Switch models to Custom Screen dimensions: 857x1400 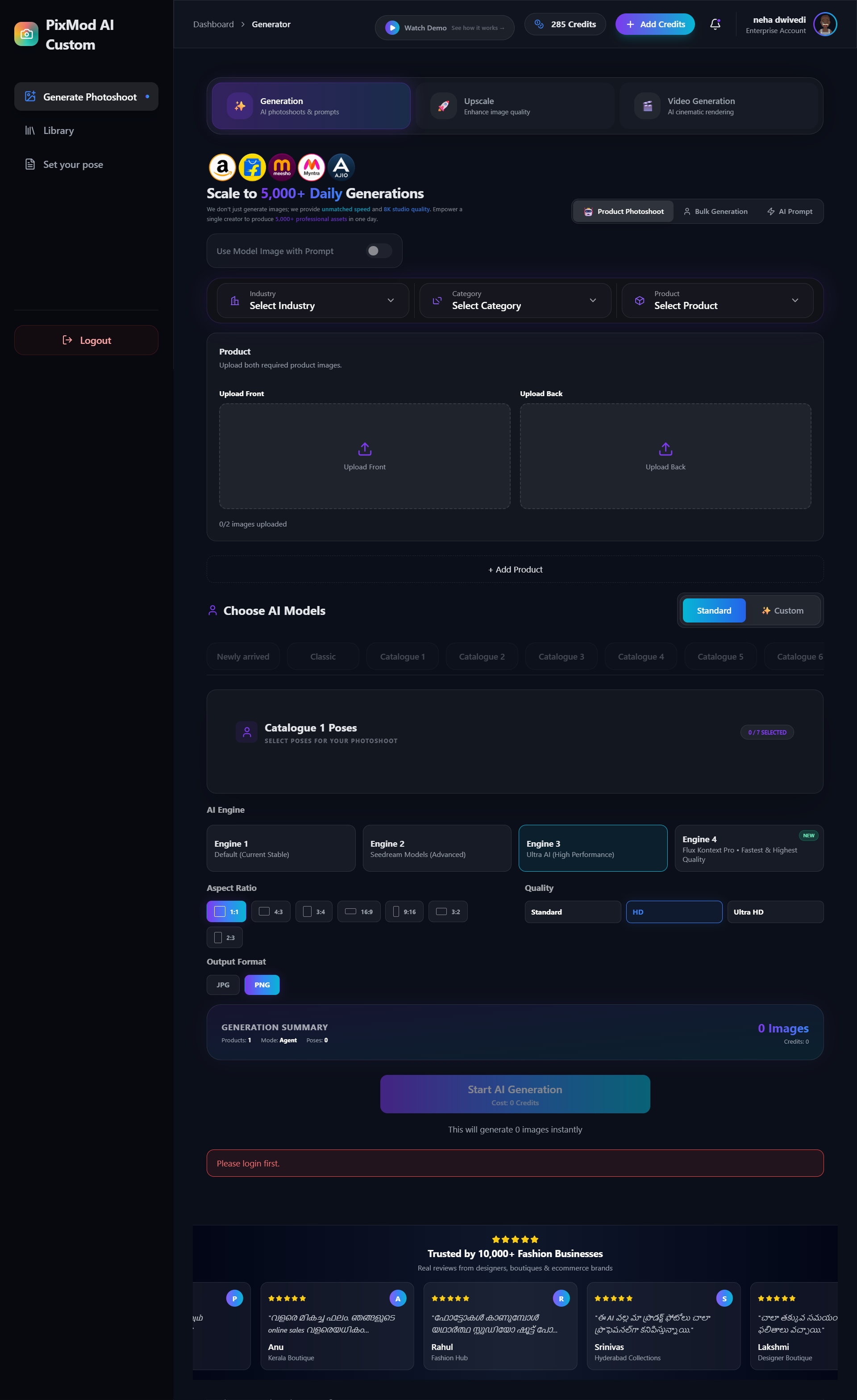(782, 611)
